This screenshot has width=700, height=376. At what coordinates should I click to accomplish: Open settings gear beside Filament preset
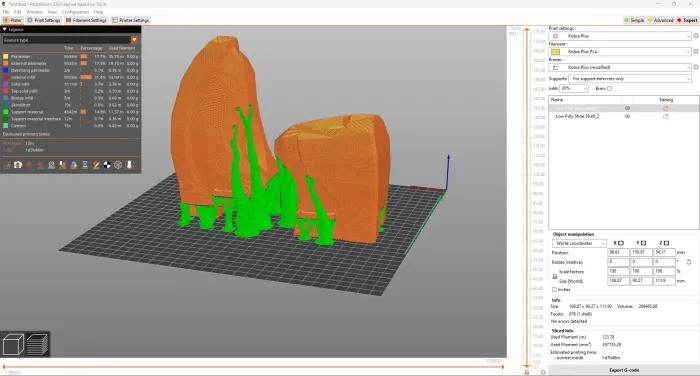696,51
